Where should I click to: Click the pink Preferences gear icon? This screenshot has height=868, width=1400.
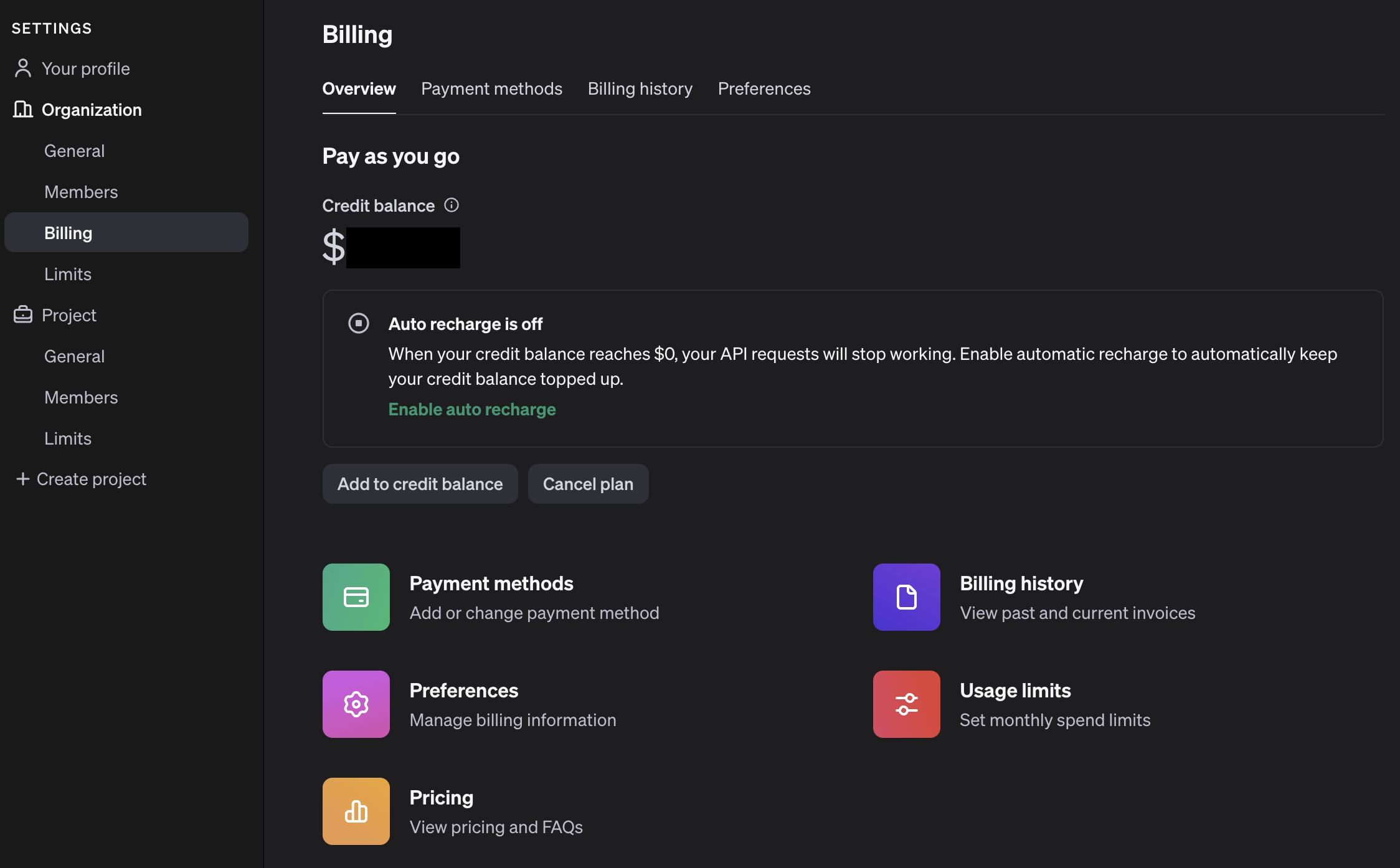point(356,704)
